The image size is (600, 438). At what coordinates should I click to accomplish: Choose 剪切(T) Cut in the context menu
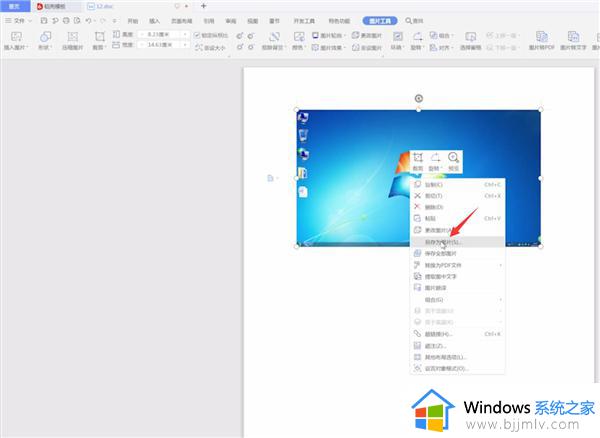(x=458, y=196)
